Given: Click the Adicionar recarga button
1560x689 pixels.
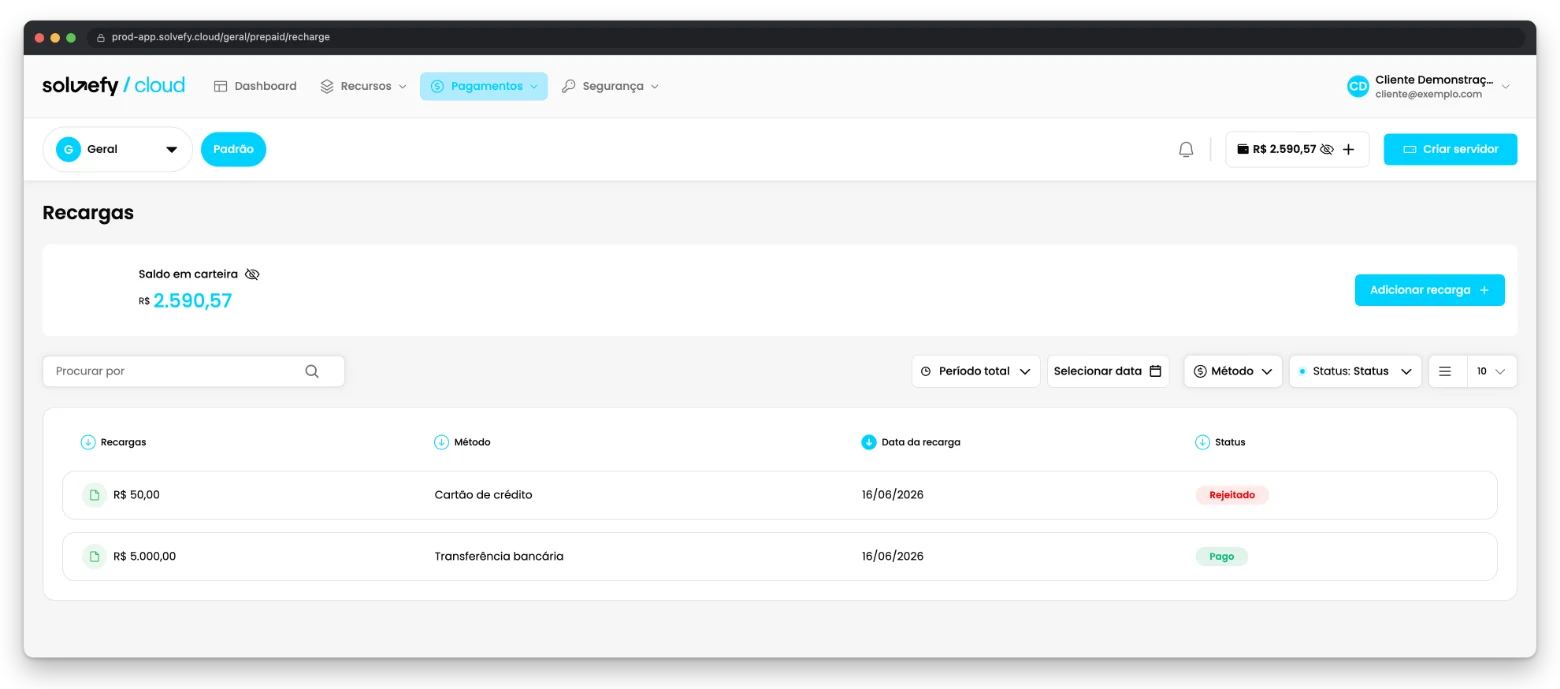Looking at the screenshot, I should (x=1430, y=290).
